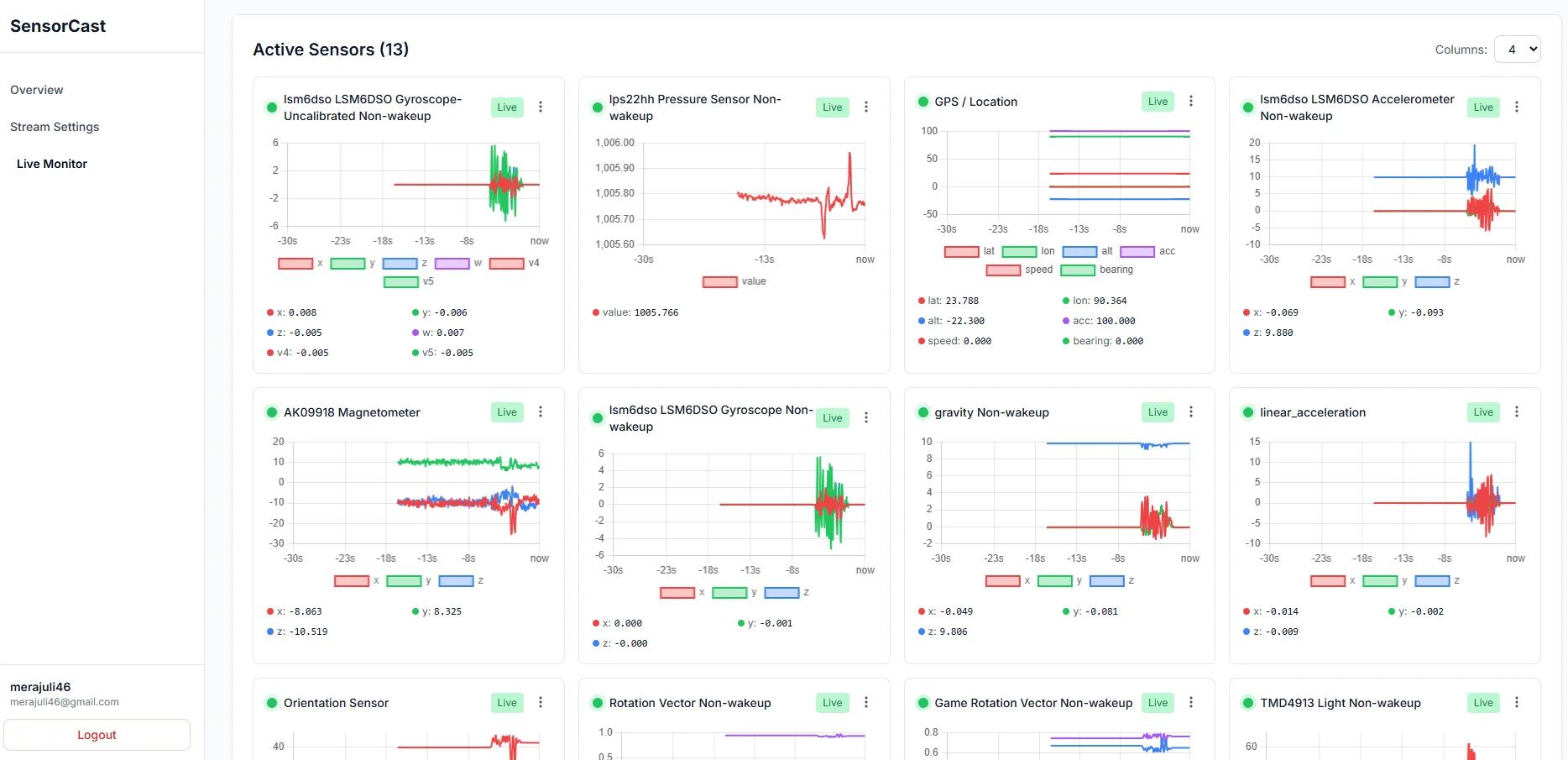Open the options menu on the GPS / Location card
The image size is (1568, 760).
pyautogui.click(x=1191, y=101)
